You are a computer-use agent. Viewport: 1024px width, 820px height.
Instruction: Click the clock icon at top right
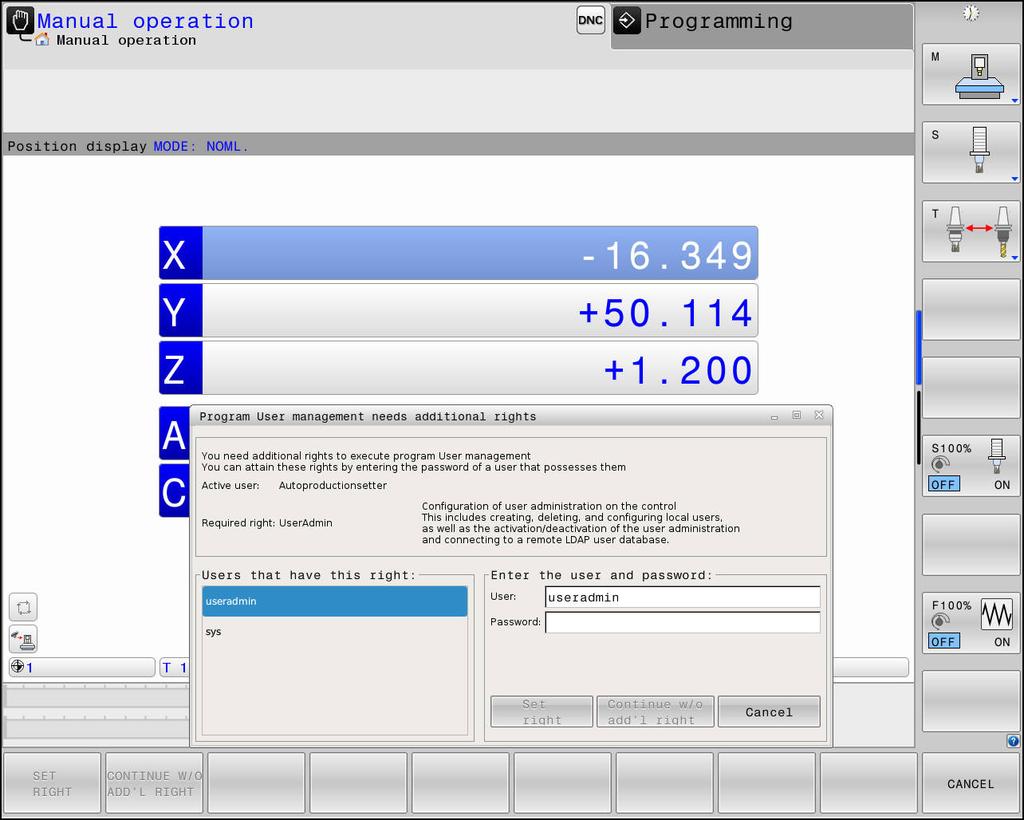pos(971,13)
